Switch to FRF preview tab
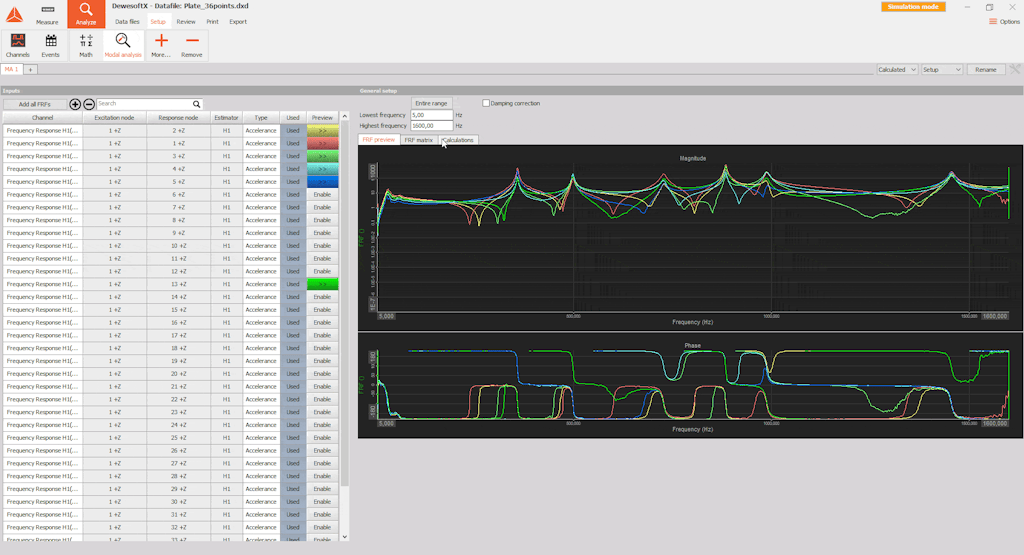This screenshot has height=555, width=1024. [x=379, y=140]
